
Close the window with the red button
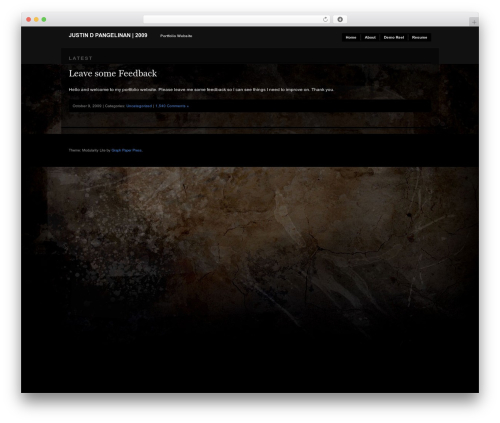29,20
